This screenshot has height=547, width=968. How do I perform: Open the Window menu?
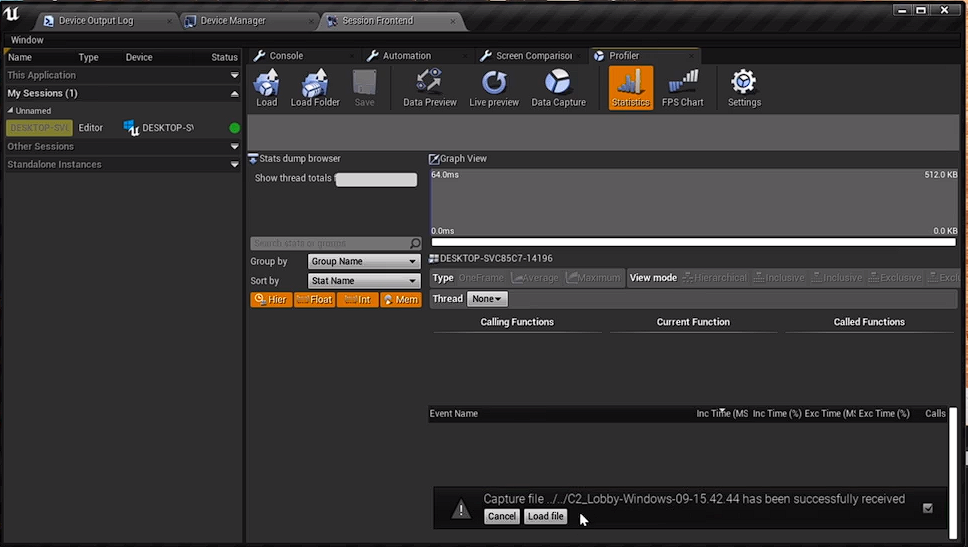pos(27,40)
